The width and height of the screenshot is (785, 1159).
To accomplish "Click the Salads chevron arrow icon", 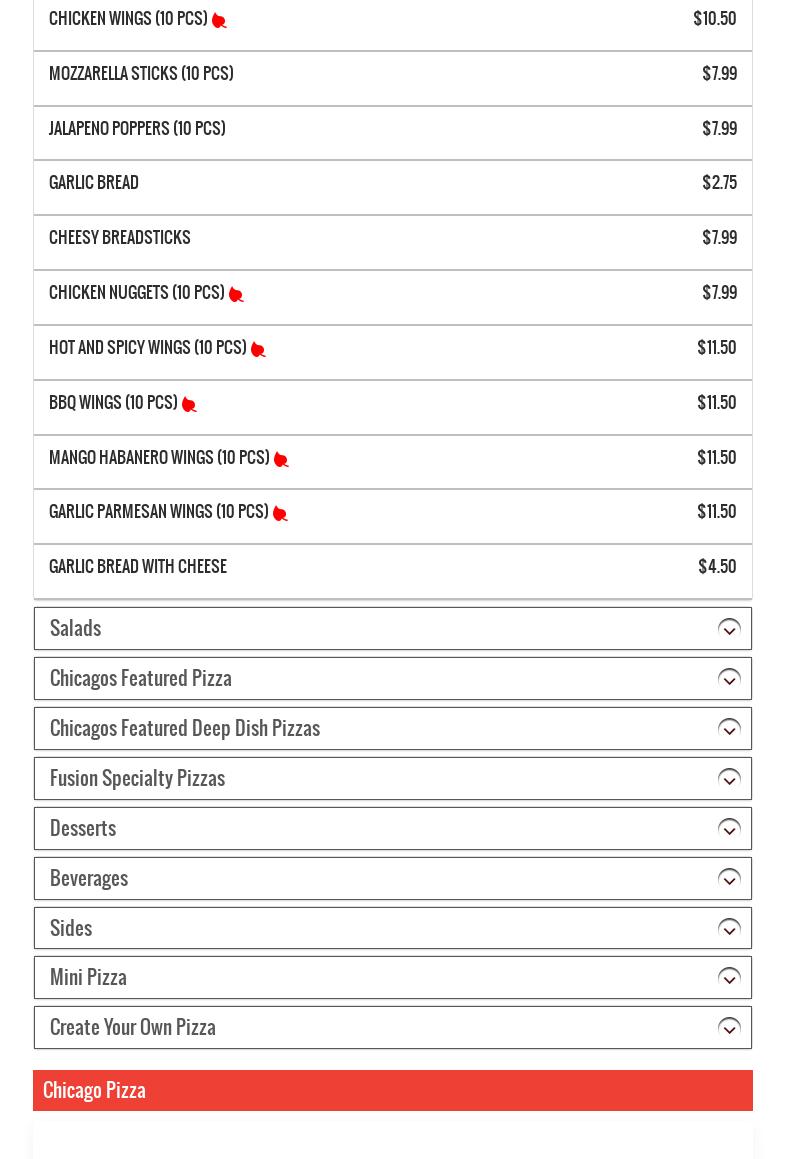I will (x=729, y=629).
